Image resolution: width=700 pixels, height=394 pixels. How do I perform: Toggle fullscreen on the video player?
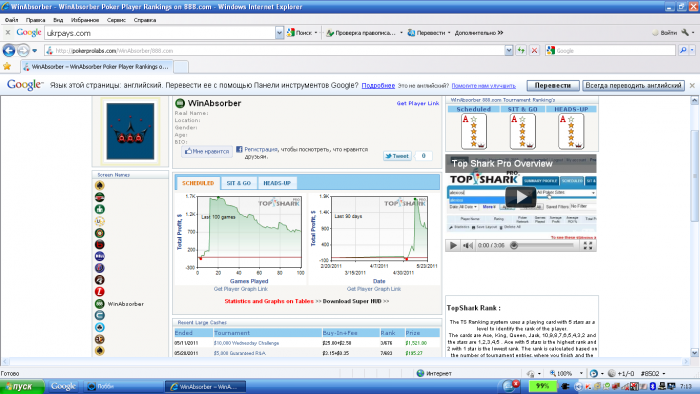pos(588,245)
